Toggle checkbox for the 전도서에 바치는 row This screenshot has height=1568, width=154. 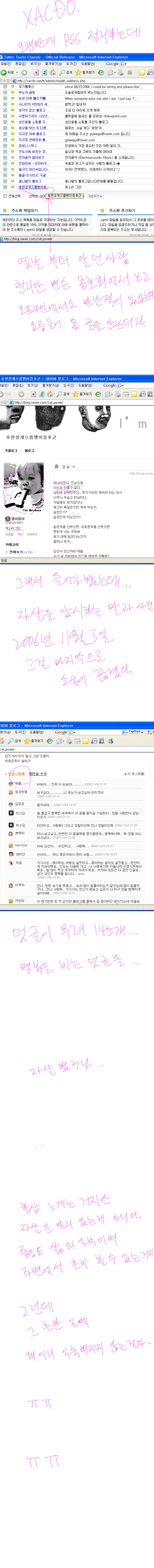[x=5, y=152]
